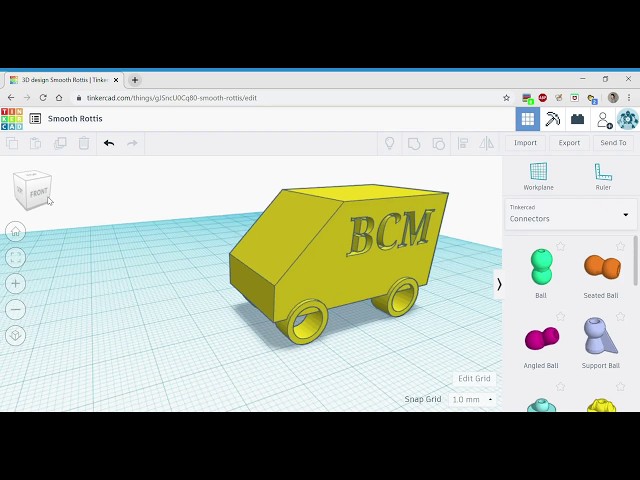Favorite the Angled Ball shape star
Image resolution: width=640 pixels, height=480 pixels.
click(560, 316)
